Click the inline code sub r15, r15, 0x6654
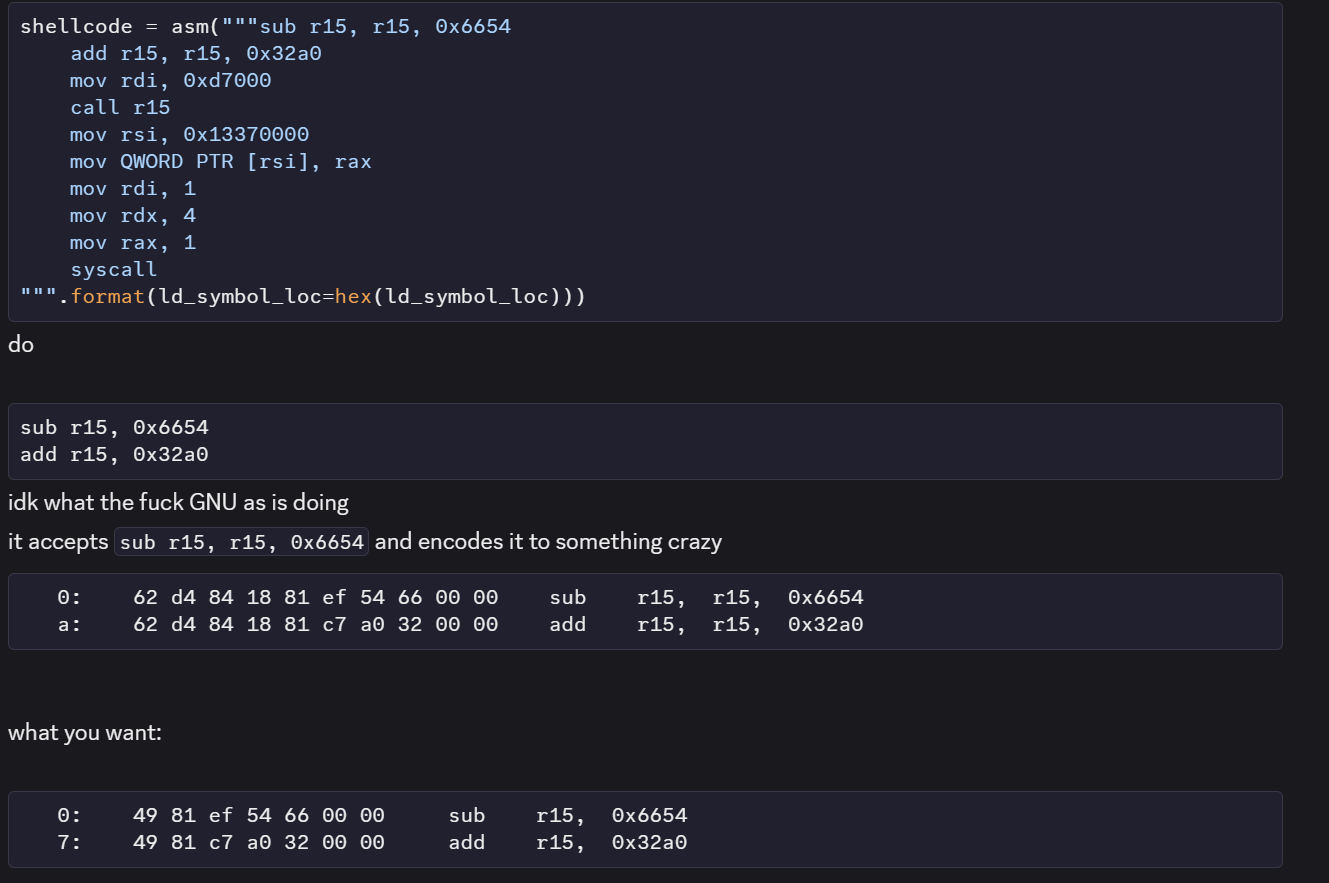The image size is (1329, 883). click(x=240, y=541)
